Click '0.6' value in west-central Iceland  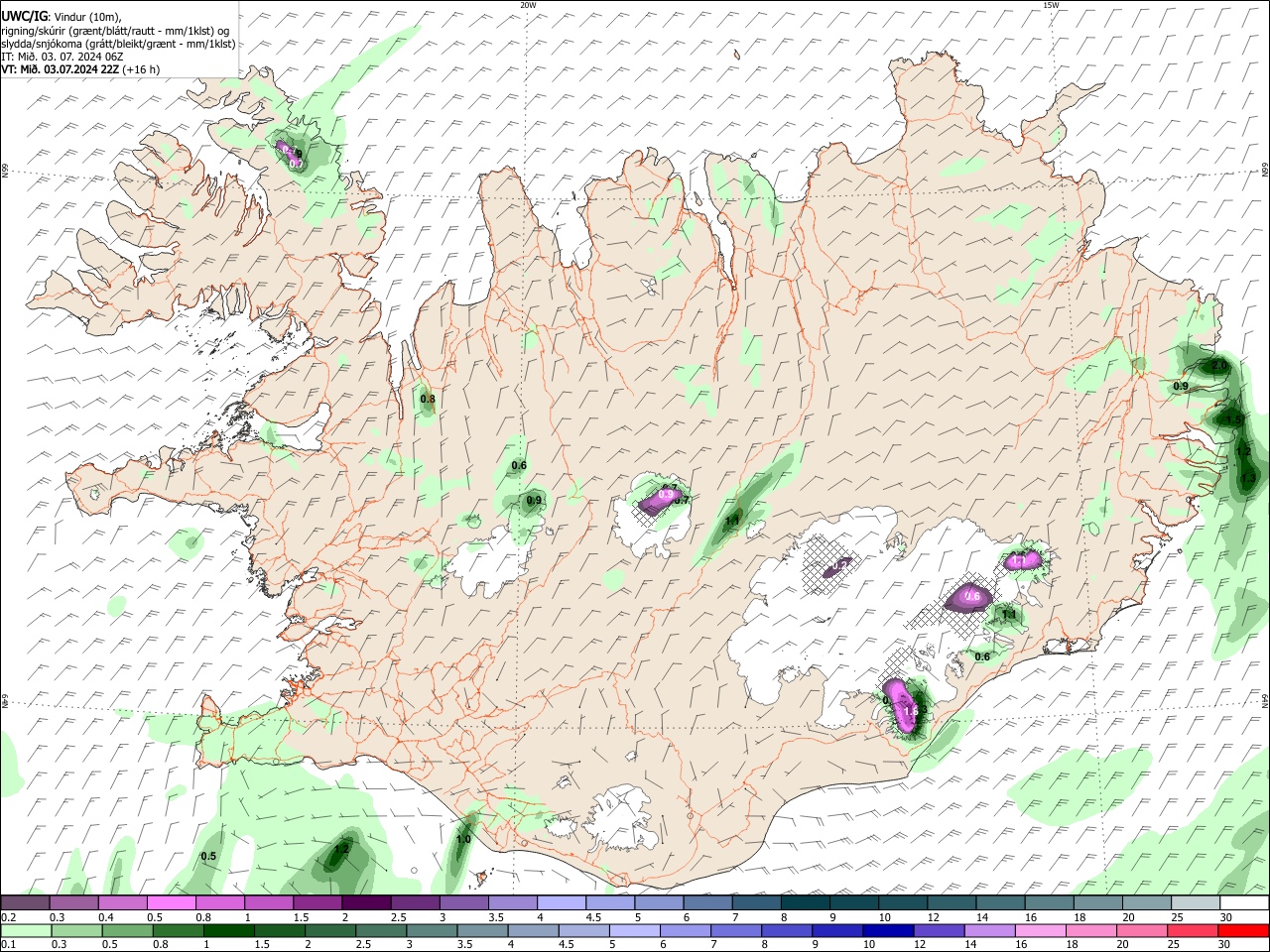click(519, 465)
